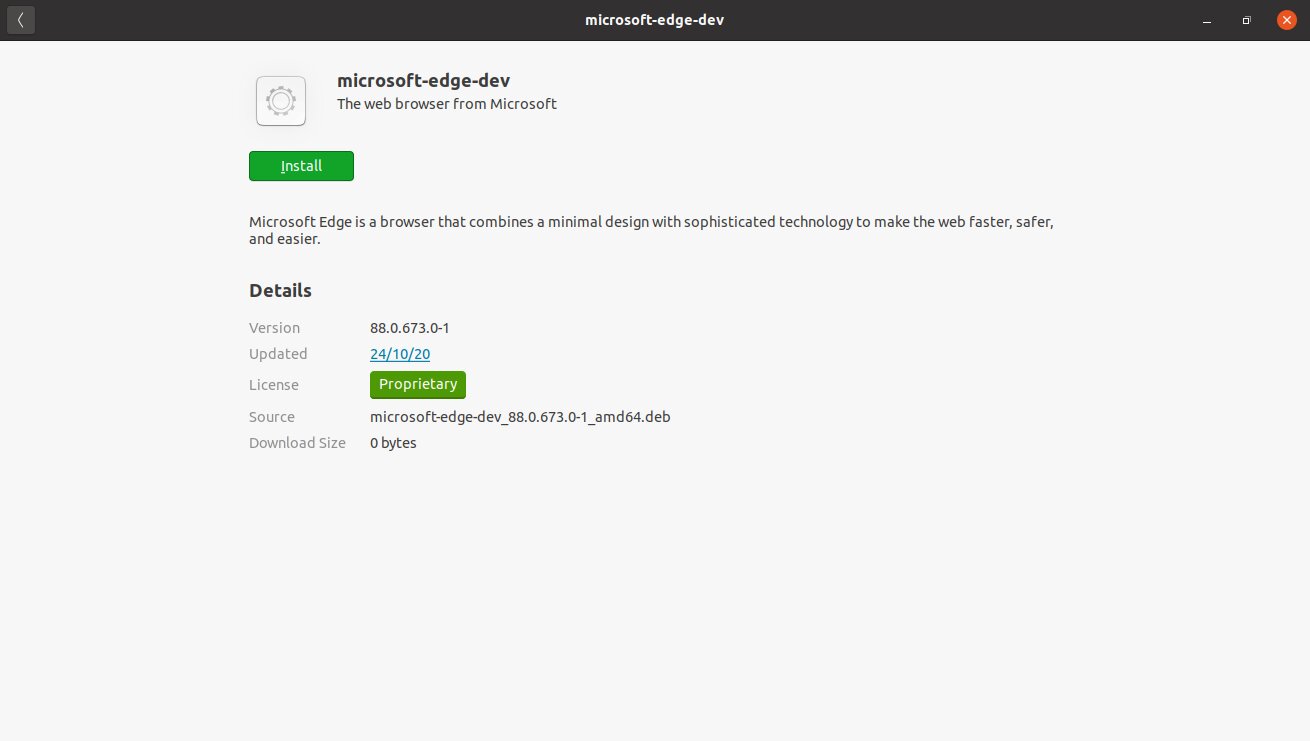The image size is (1310, 741).
Task: Click the License label
Action: coord(274,385)
